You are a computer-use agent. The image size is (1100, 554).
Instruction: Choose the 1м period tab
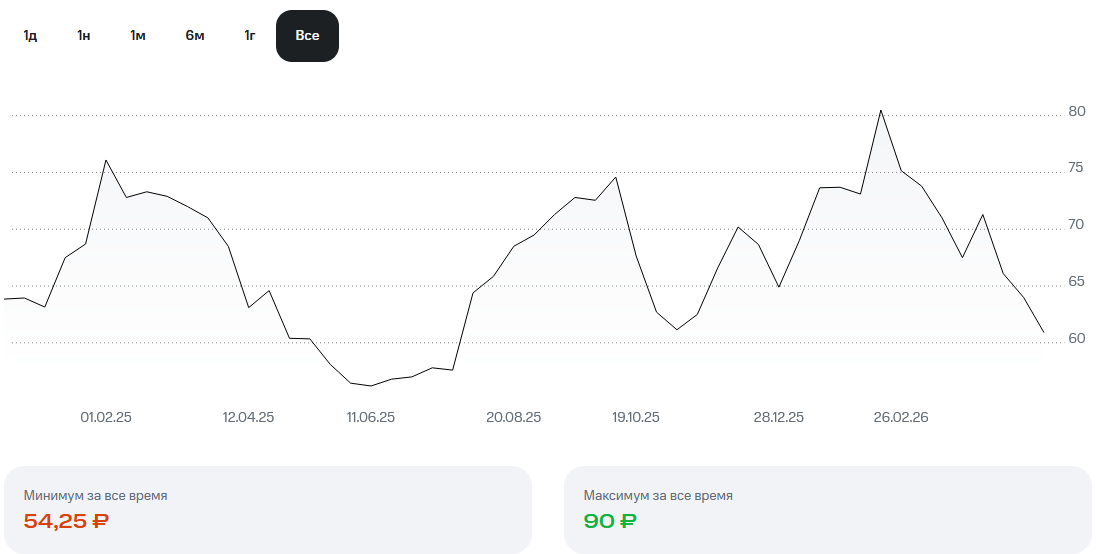coord(138,36)
